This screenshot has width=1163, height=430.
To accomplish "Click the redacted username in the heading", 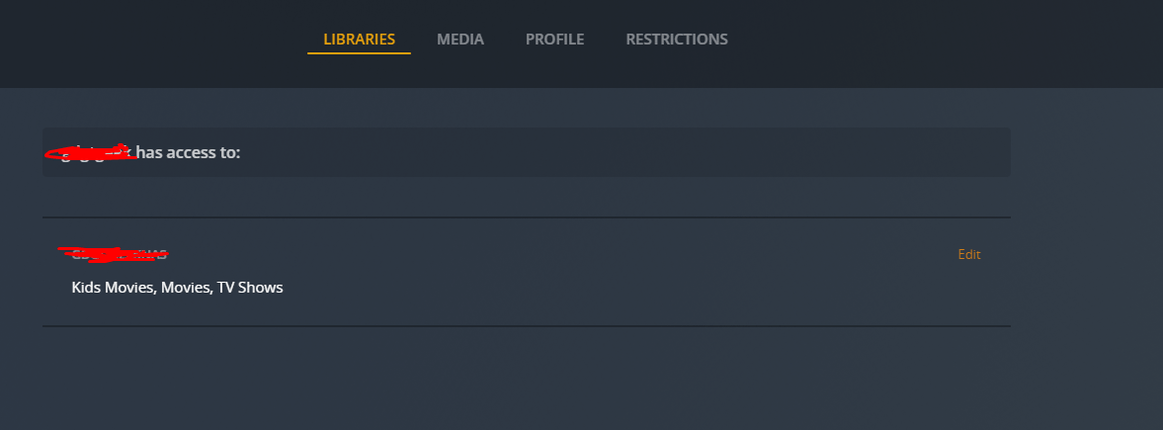I will click(x=91, y=153).
